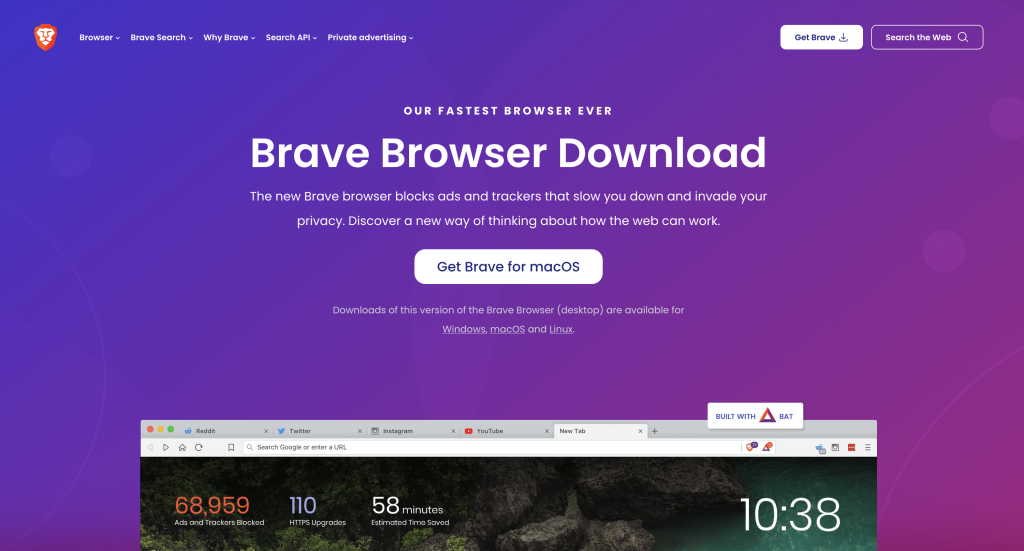Click the yellow minimize dot in mockup

(x=161, y=429)
